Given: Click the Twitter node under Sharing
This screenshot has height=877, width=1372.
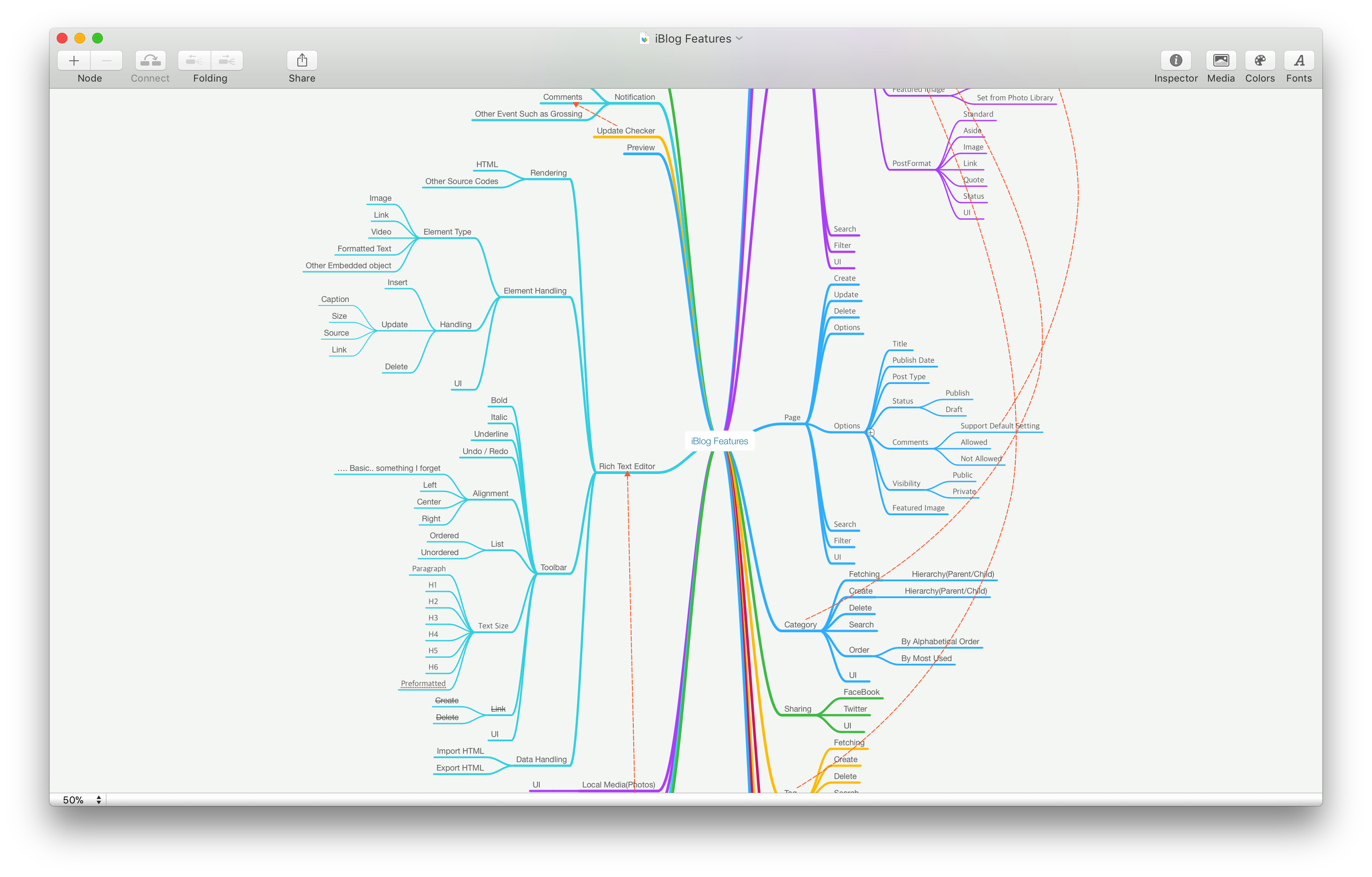Looking at the screenshot, I should click(855, 709).
